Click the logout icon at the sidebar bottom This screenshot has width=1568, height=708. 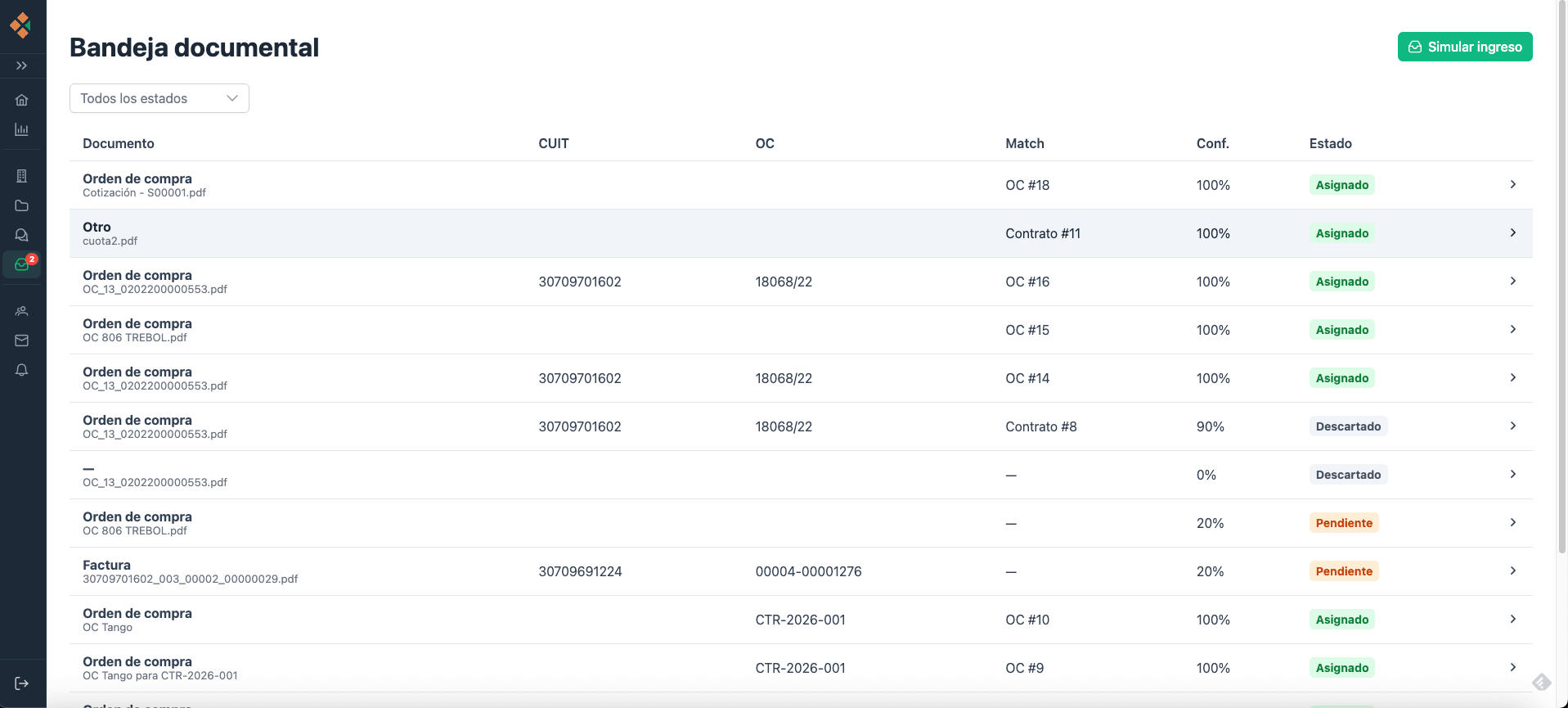[22, 683]
